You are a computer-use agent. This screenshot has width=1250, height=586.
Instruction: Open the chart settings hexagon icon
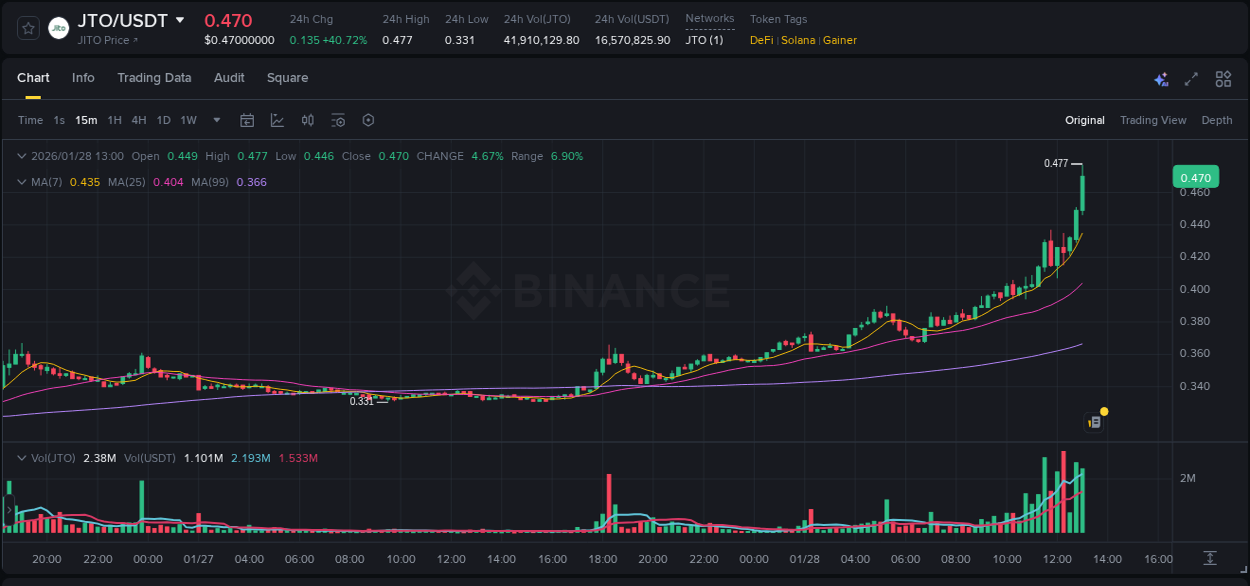click(x=367, y=120)
